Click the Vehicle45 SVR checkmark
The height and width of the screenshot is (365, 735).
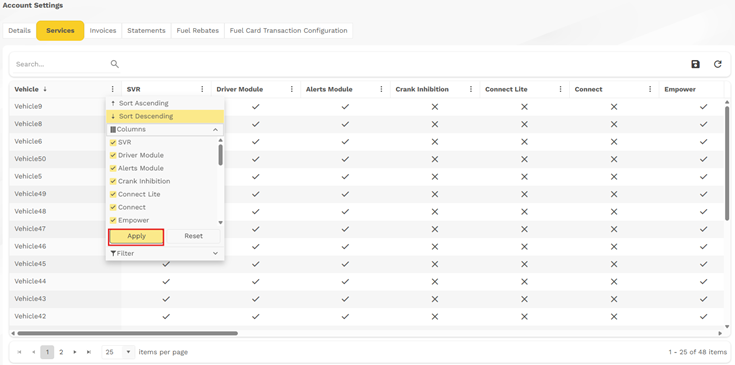point(166,264)
